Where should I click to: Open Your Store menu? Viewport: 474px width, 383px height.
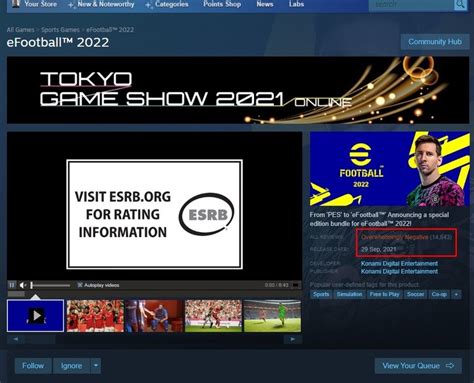[40, 4]
